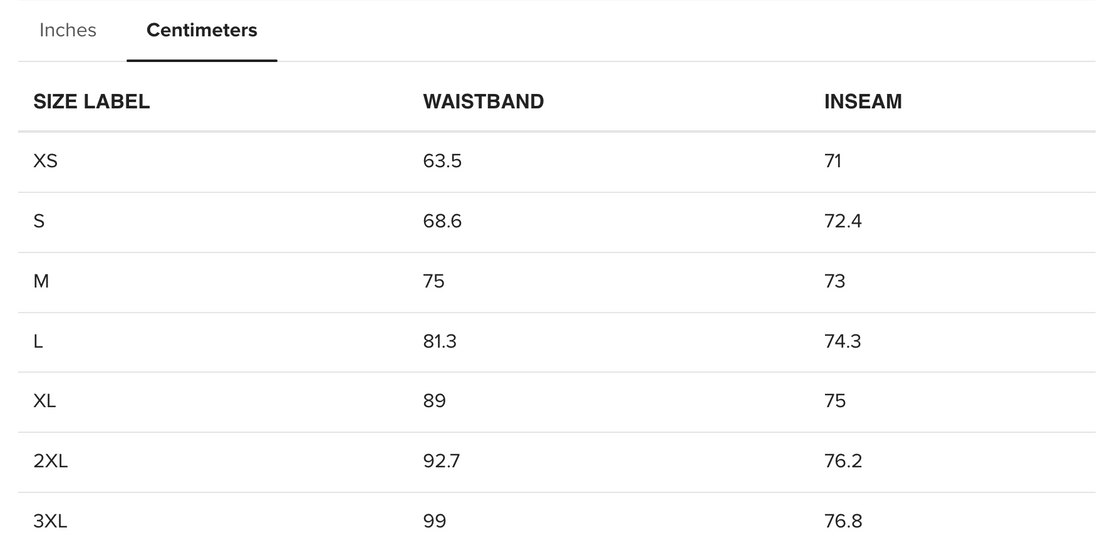Click the 76.8 inseam value
Image resolution: width=1100 pixels, height=550 pixels.
click(x=843, y=521)
